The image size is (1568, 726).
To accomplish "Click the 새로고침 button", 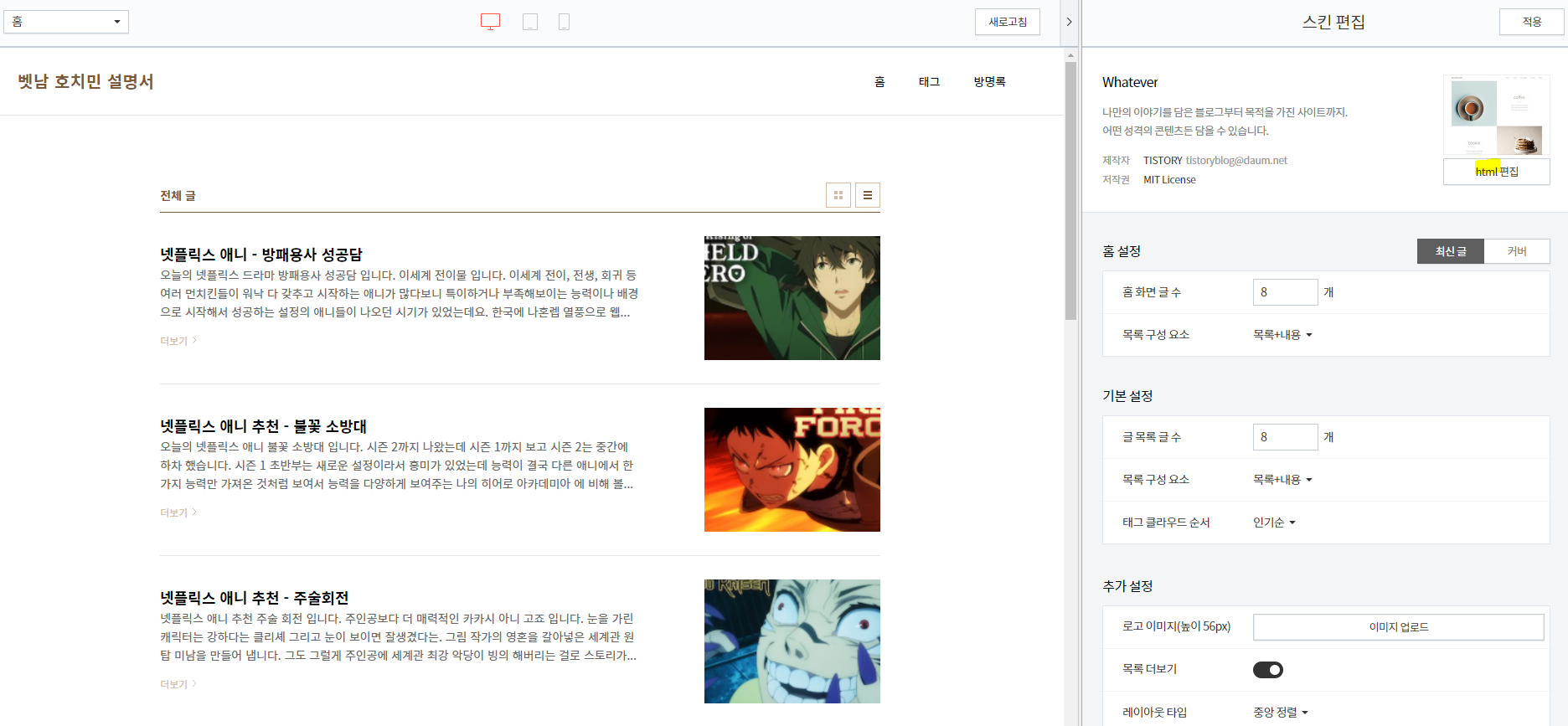I will 1008,22.
